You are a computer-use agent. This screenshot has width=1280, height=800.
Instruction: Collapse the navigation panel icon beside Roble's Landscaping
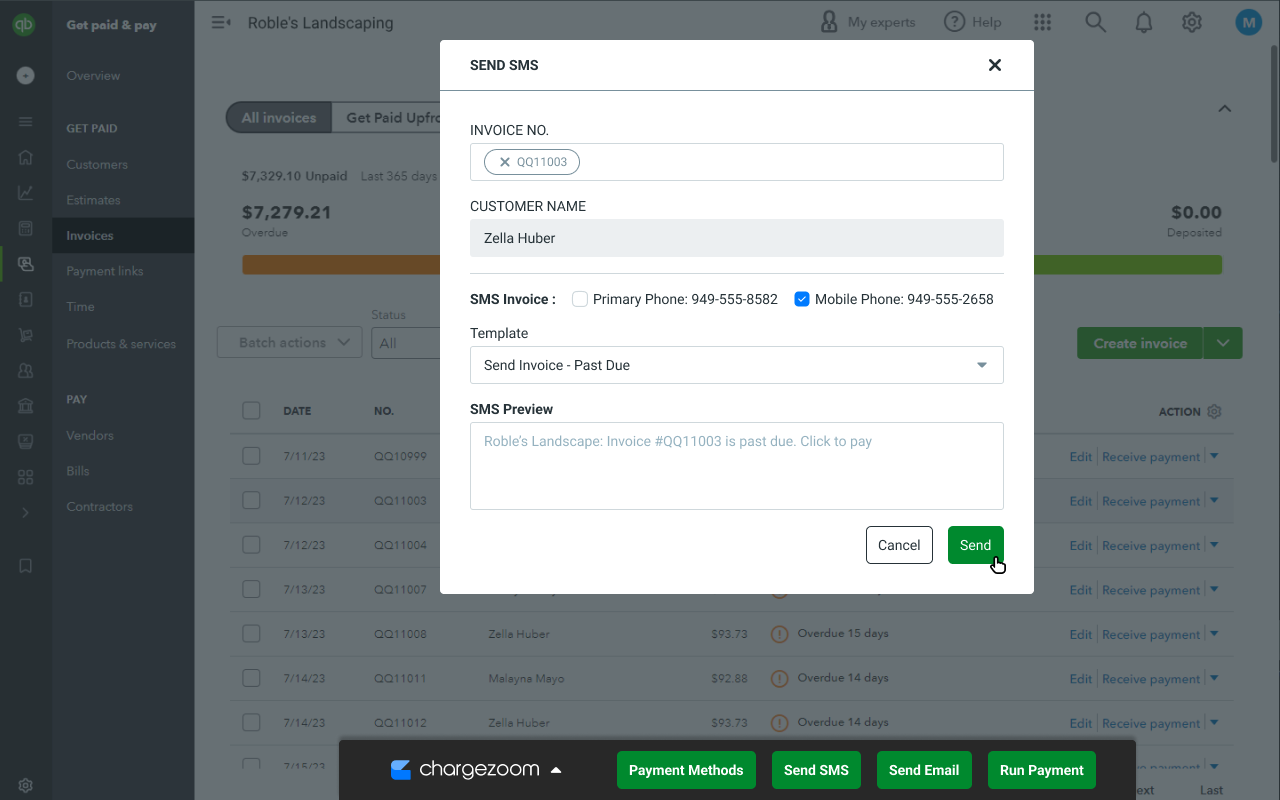[x=222, y=22]
